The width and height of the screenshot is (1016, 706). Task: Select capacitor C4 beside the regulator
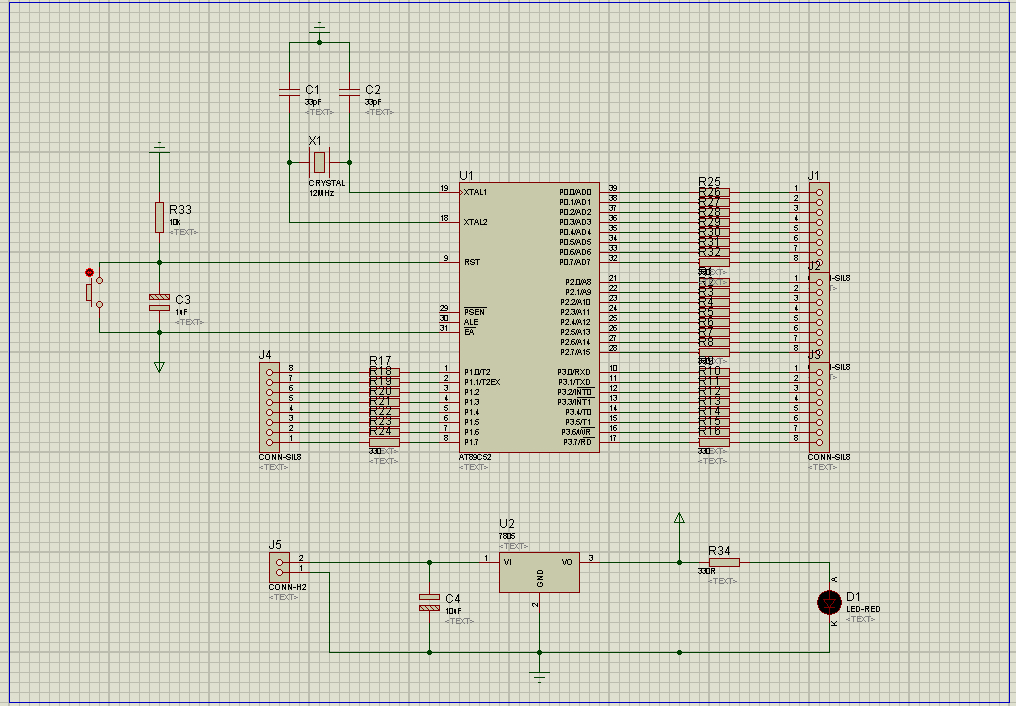[429, 602]
